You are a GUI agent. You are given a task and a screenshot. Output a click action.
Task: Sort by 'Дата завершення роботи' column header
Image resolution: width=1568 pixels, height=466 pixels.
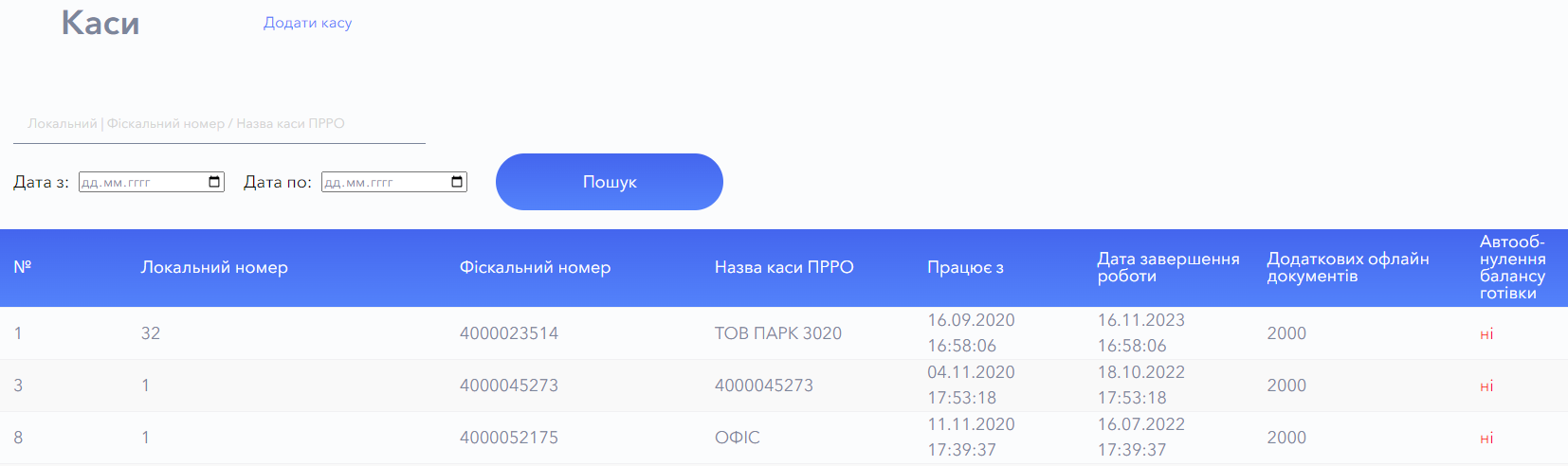pos(1168,267)
